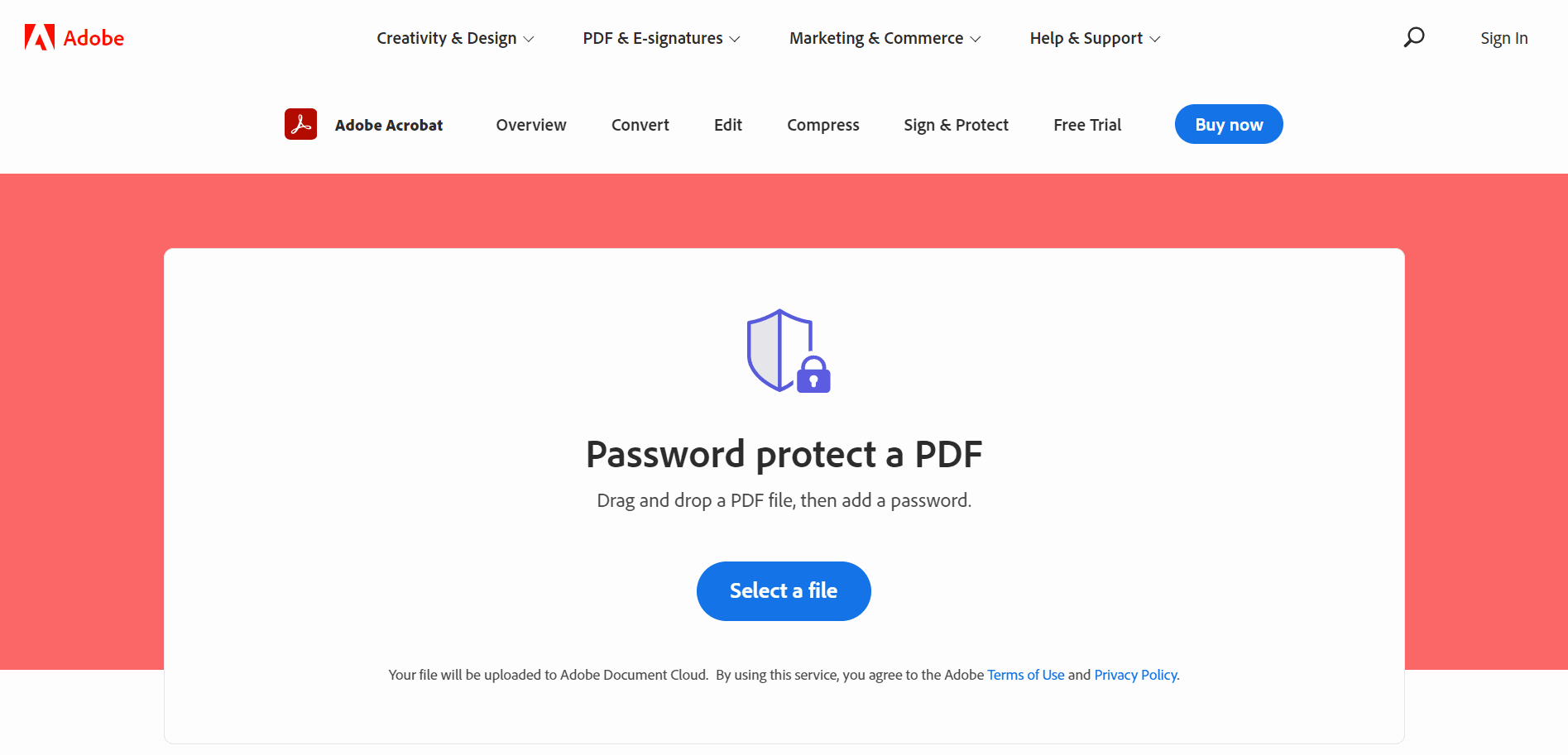Open the Convert section
This screenshot has height=755, width=1568.
(x=640, y=124)
